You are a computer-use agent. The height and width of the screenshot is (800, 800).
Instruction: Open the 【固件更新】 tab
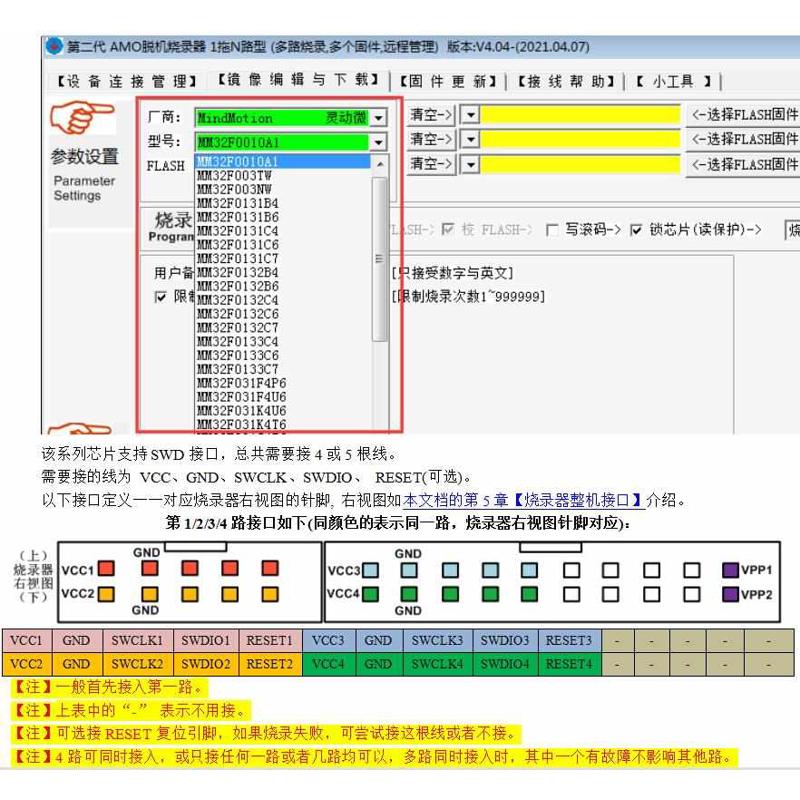tap(447, 81)
